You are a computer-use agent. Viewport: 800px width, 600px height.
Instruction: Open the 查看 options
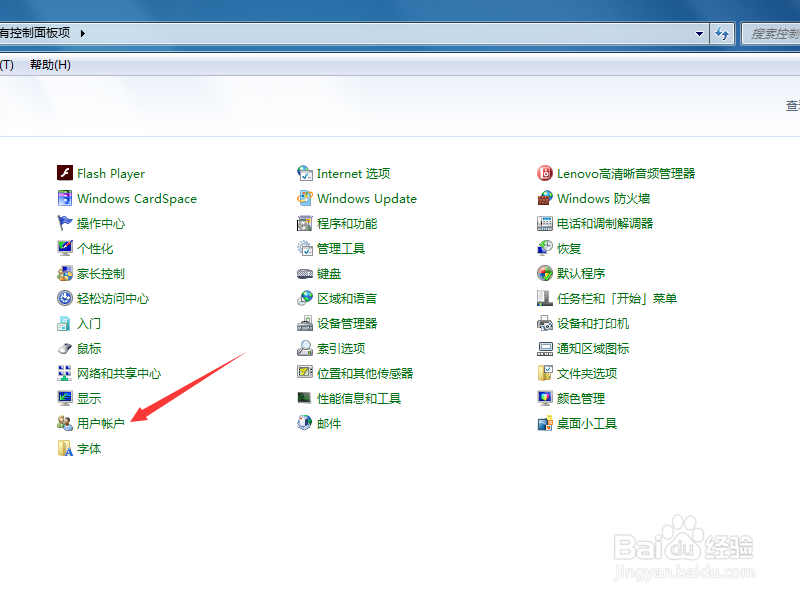pos(790,103)
